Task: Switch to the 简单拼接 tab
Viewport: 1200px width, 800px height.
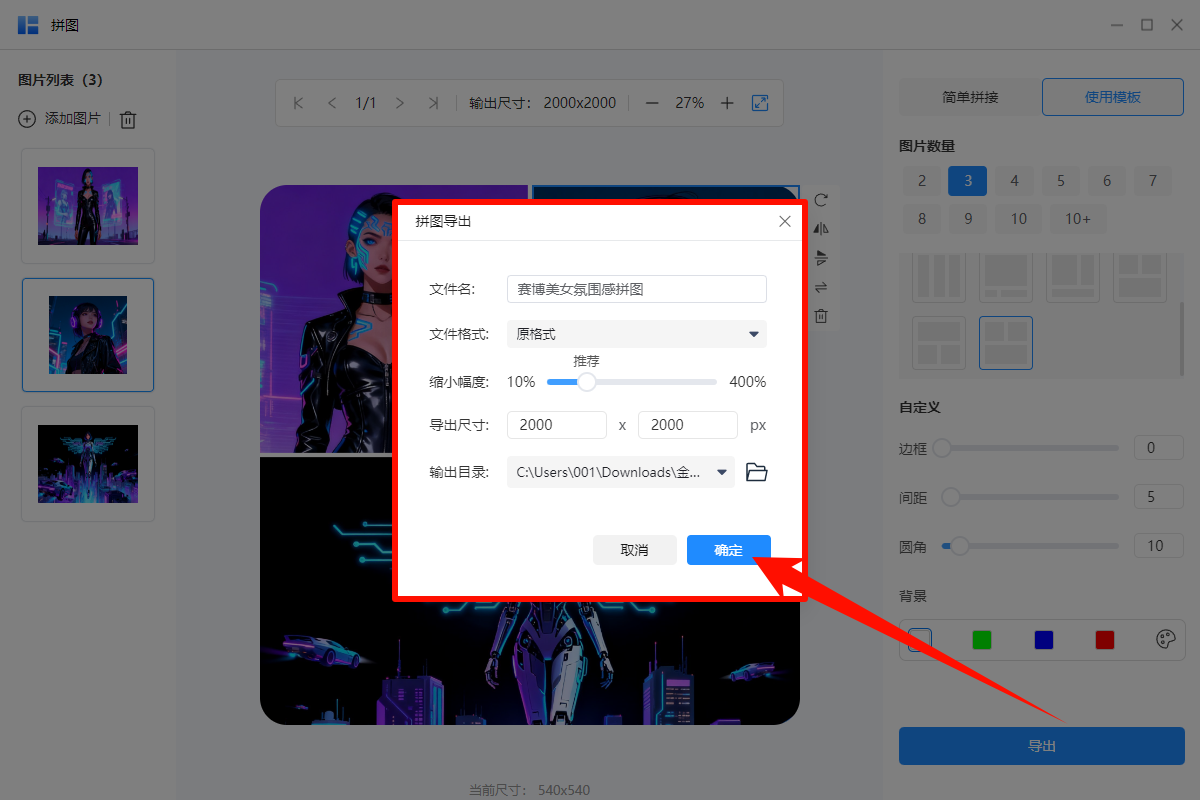Action: [x=968, y=97]
